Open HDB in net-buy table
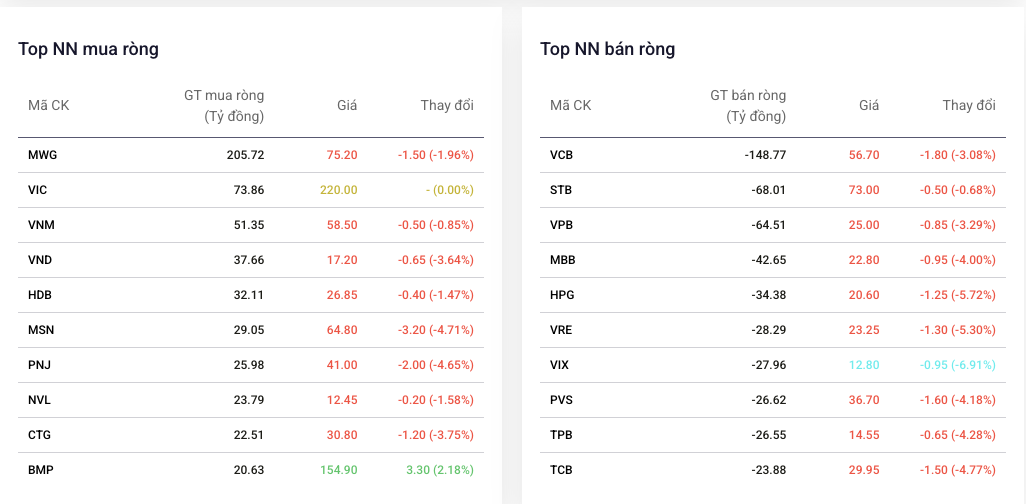 click(40, 295)
